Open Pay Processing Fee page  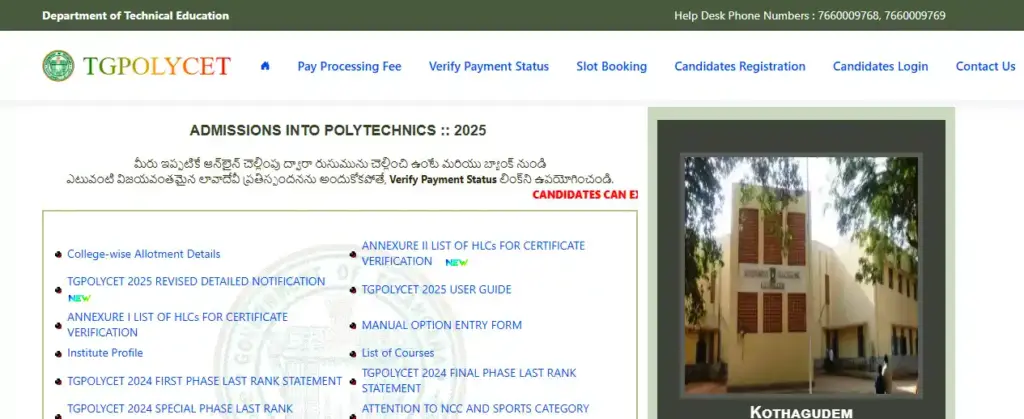click(349, 66)
